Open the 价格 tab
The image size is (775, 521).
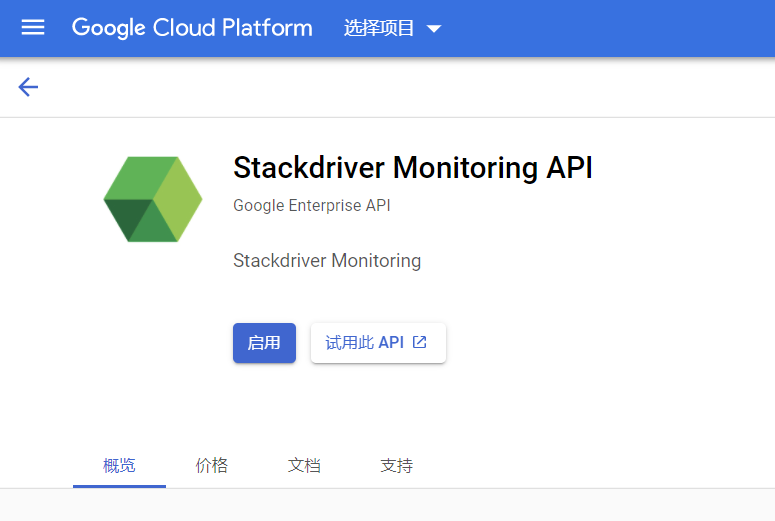211,465
